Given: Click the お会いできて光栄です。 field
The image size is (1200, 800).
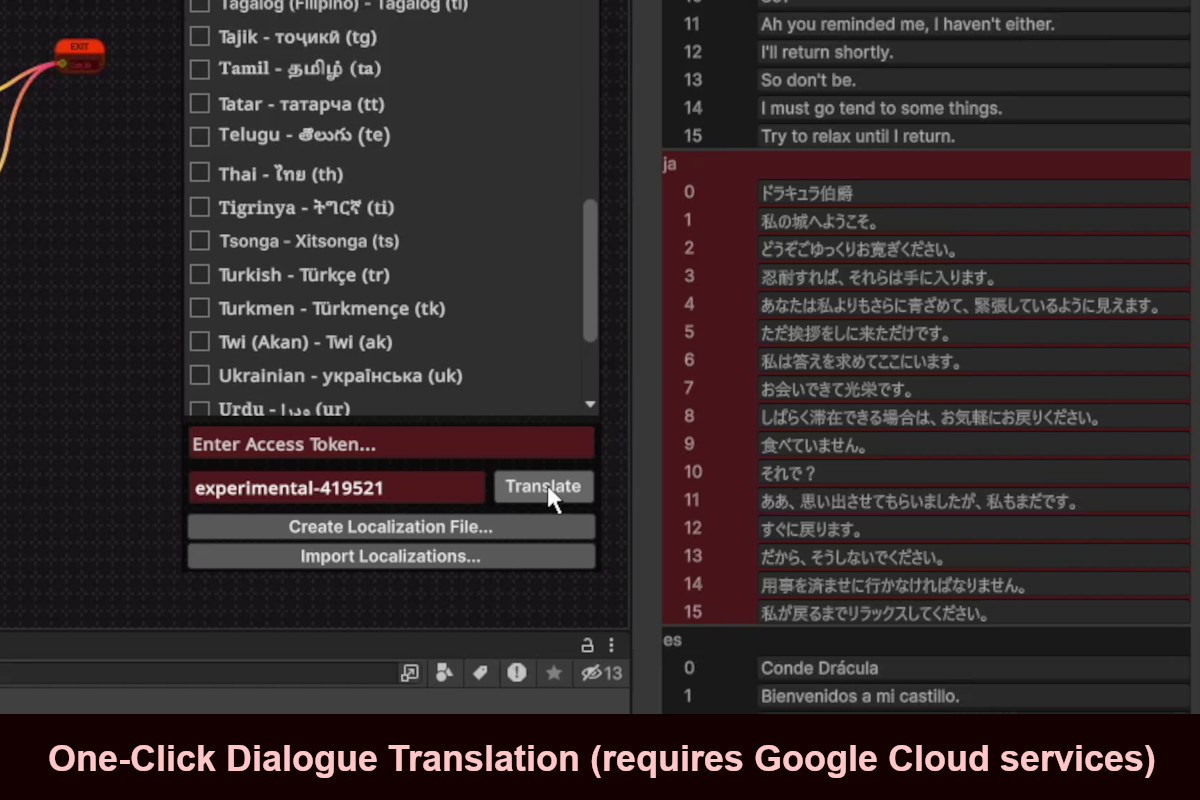Looking at the screenshot, I should [974, 389].
